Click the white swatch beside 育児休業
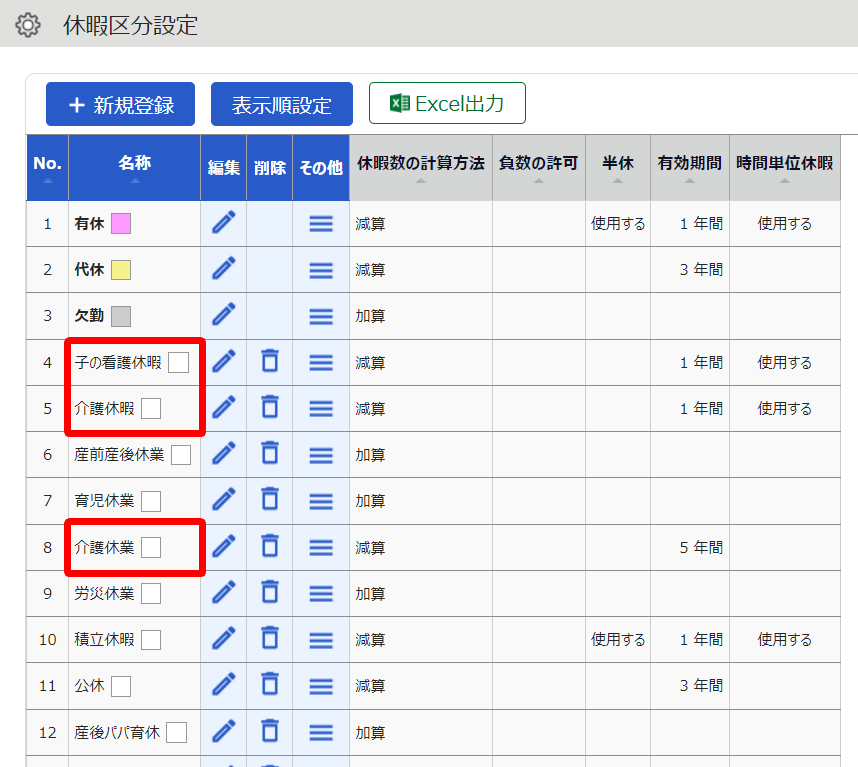Viewport: 858px width, 767px height. click(x=151, y=501)
